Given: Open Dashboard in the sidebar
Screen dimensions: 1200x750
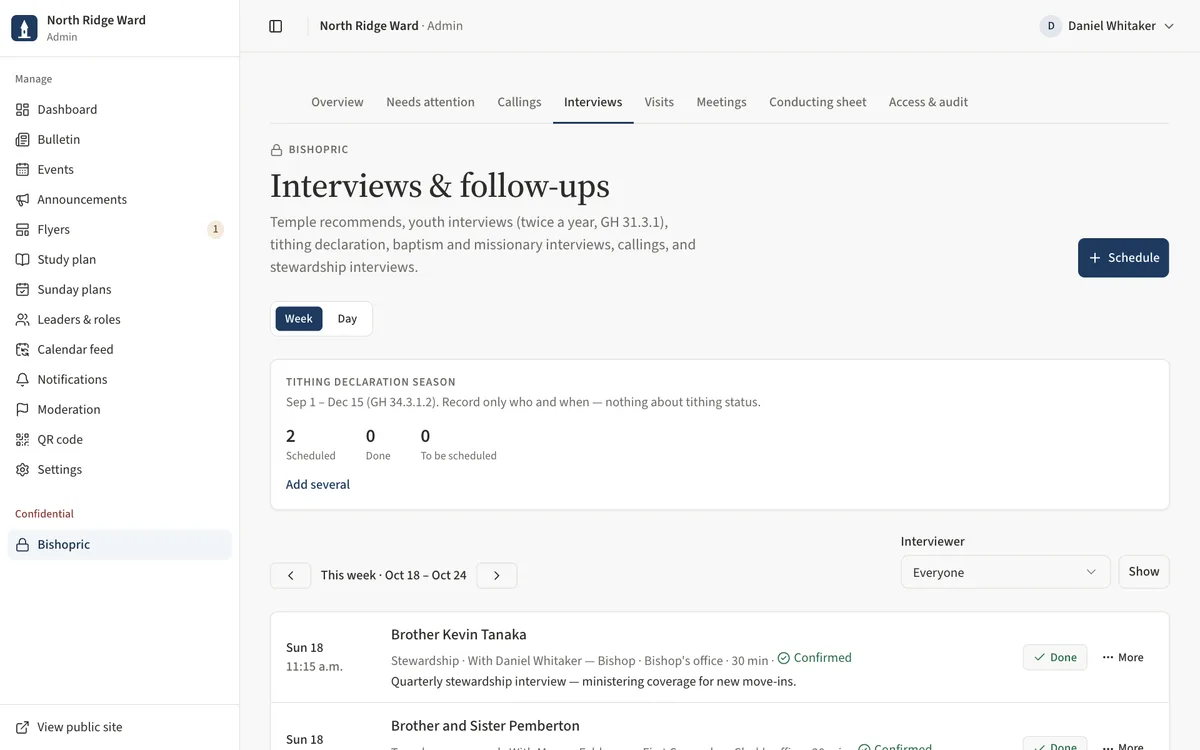Looking at the screenshot, I should (120, 109).
